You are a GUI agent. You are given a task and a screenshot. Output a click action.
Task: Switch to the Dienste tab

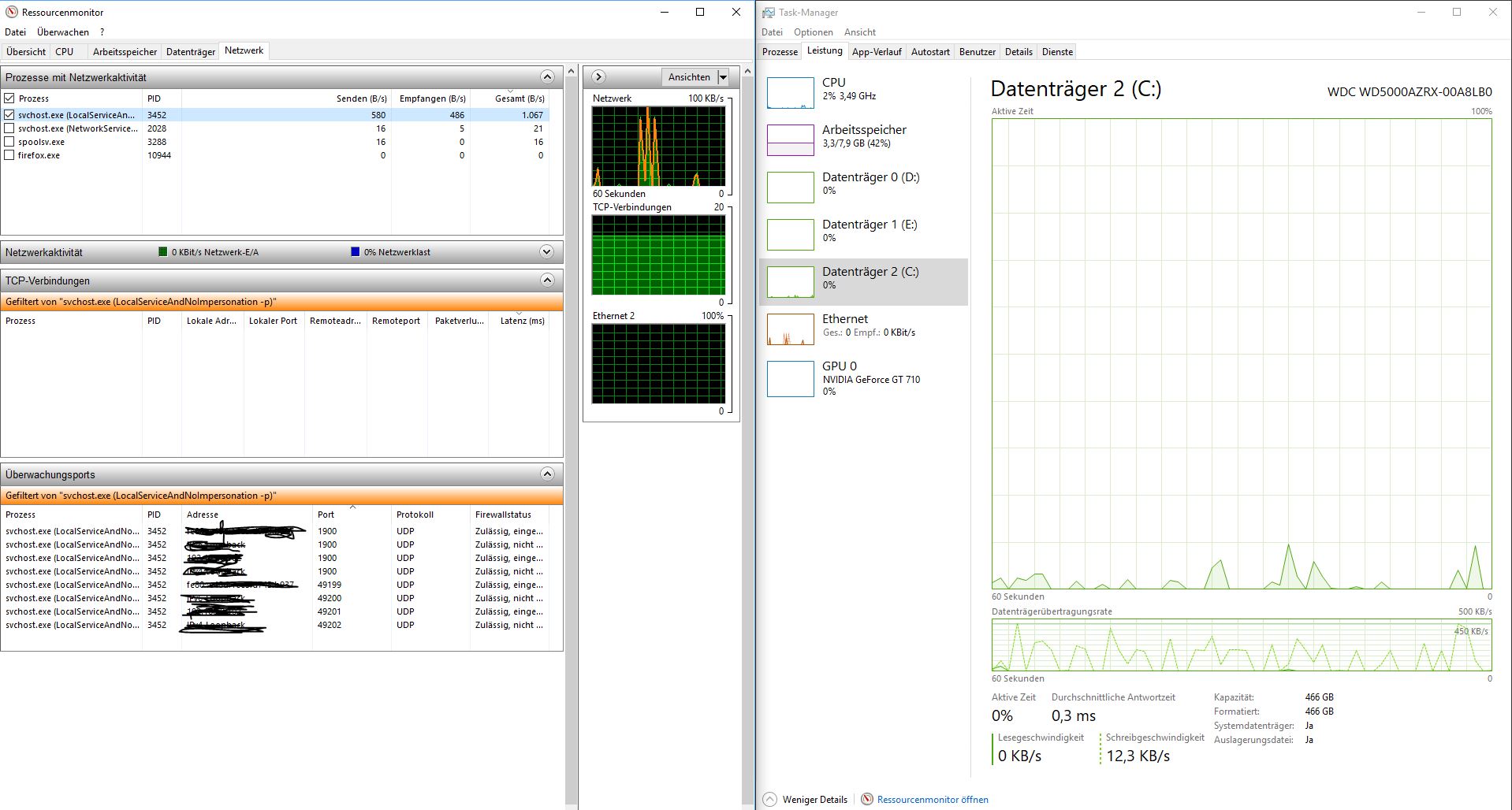1057,52
